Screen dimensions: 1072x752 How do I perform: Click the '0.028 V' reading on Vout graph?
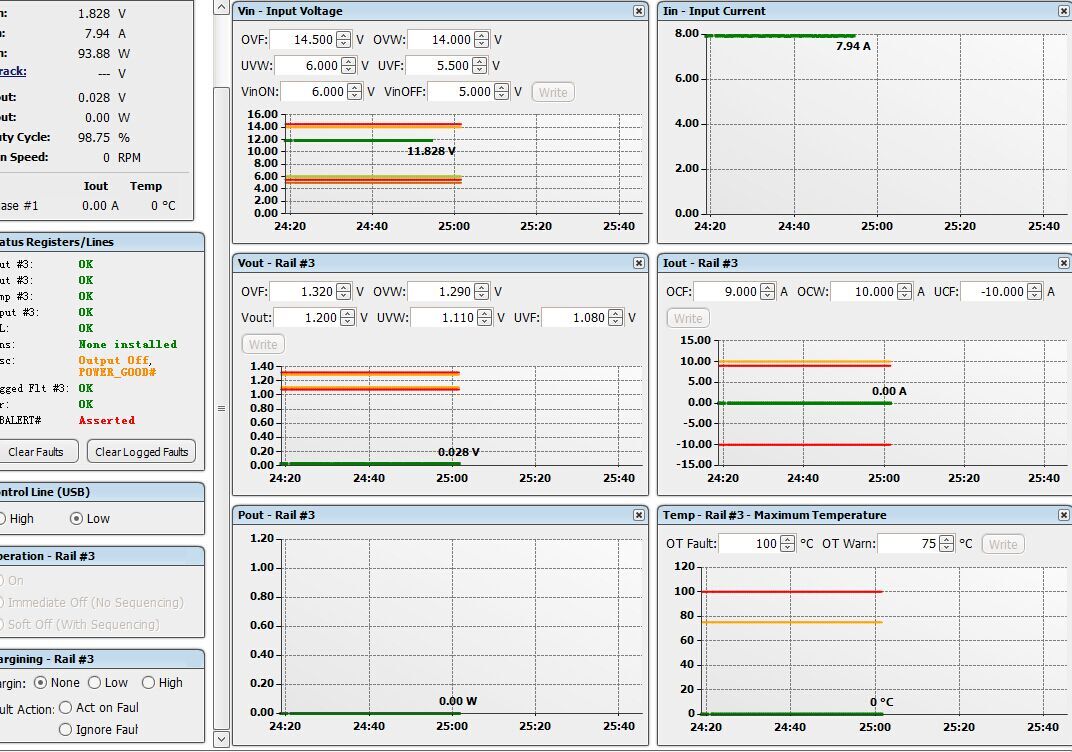(x=458, y=452)
